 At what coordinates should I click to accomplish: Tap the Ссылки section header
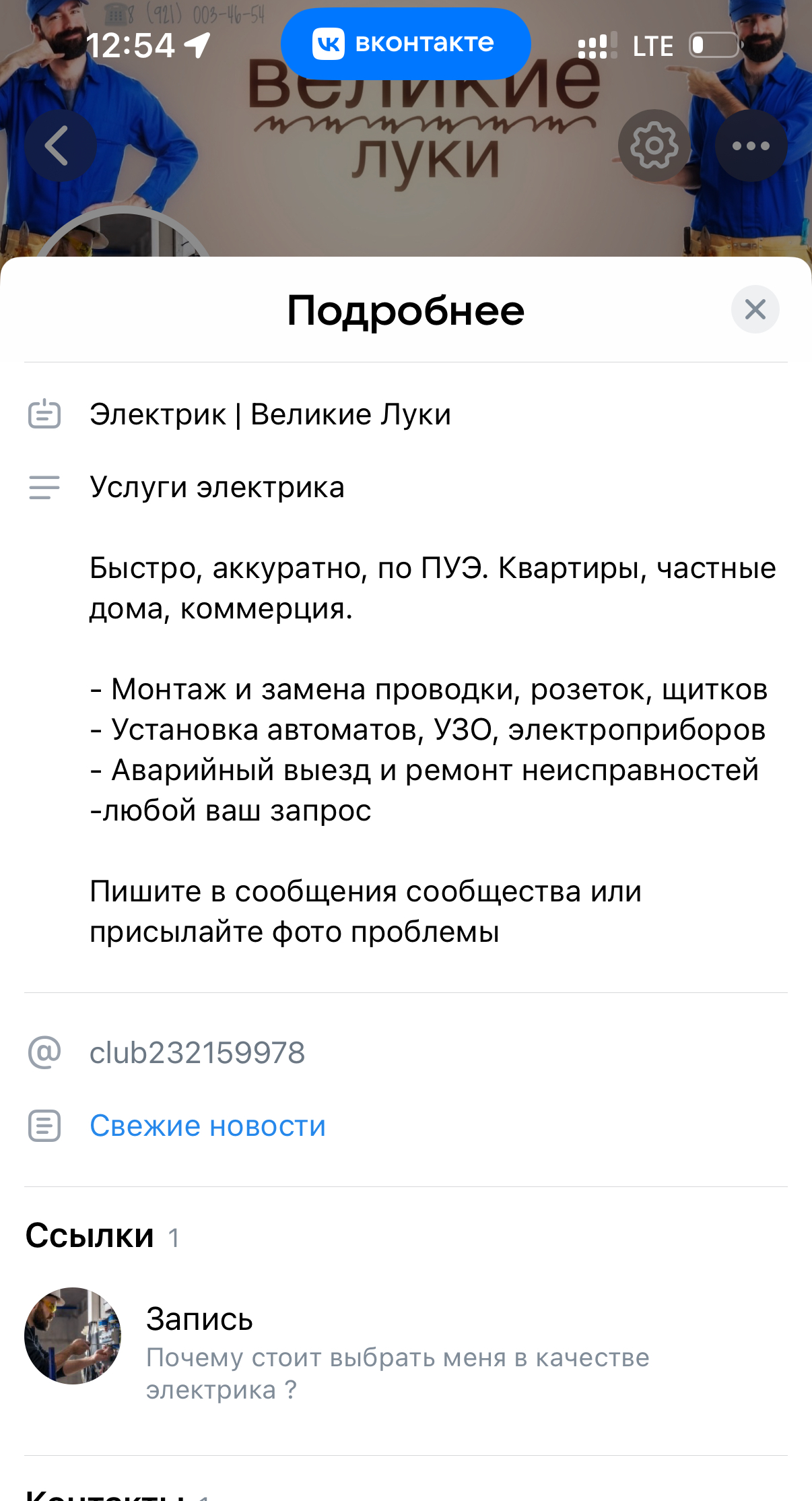90,1236
